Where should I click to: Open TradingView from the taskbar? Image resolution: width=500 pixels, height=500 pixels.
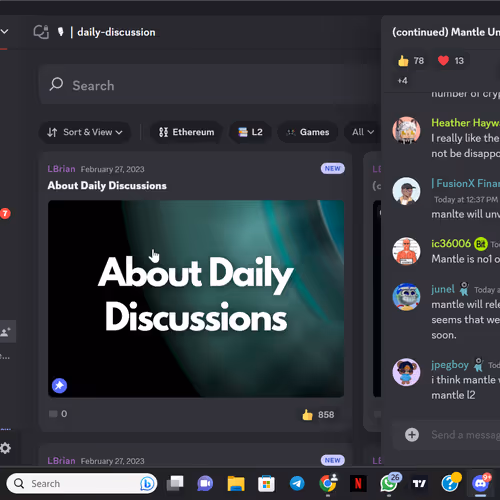click(419, 483)
